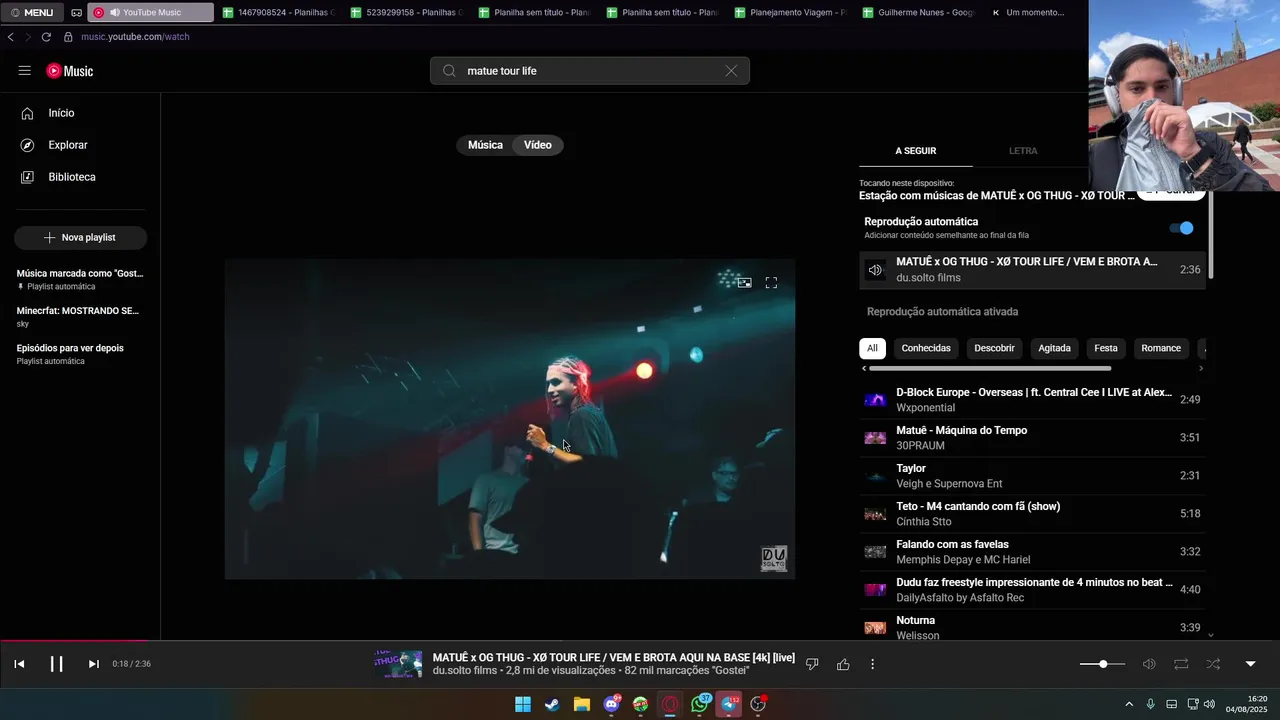Go to YouTube Music logo home
This screenshot has height=720, width=1280.
(x=70, y=71)
